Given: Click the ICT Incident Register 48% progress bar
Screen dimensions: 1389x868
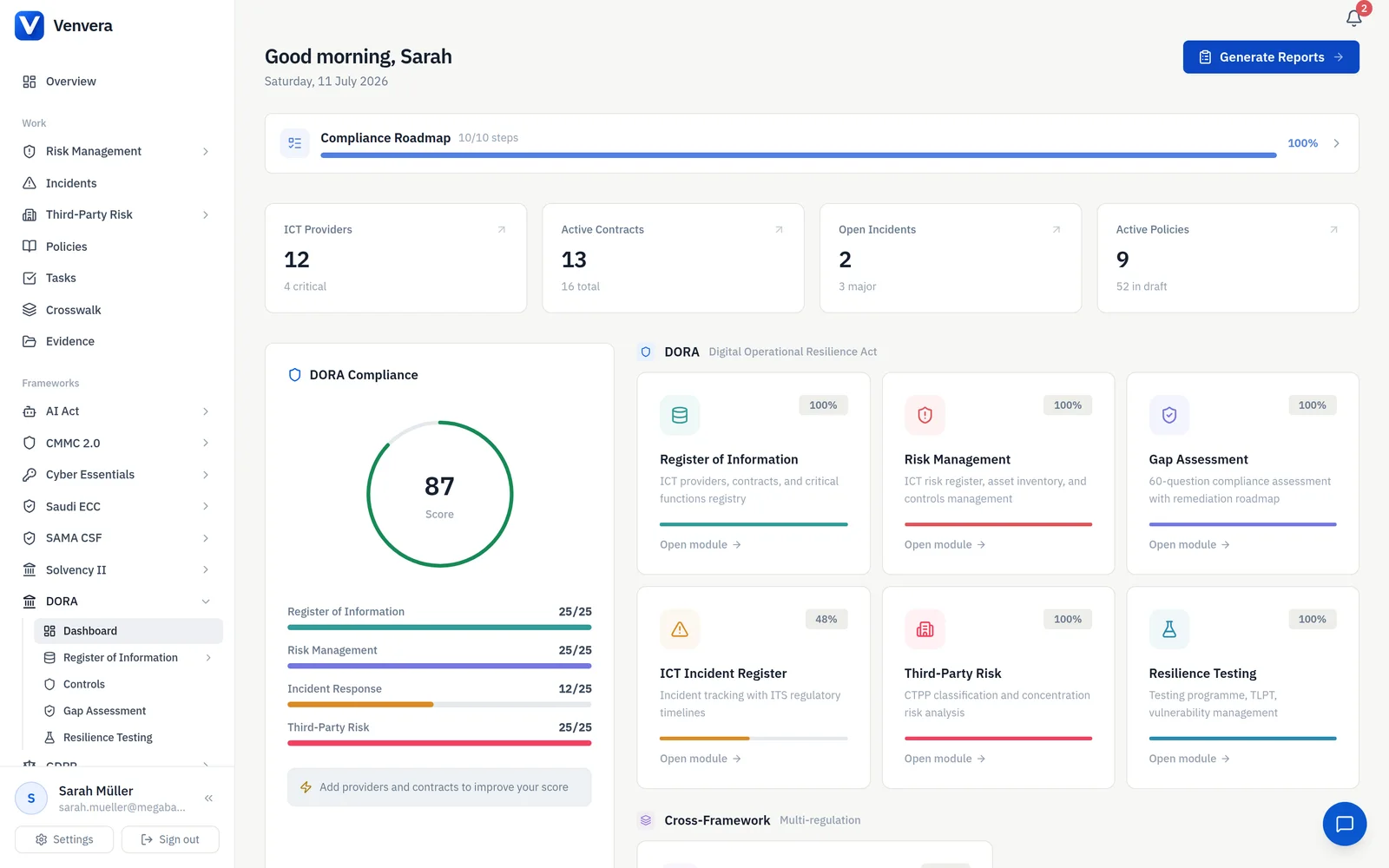Looking at the screenshot, I should (x=754, y=739).
